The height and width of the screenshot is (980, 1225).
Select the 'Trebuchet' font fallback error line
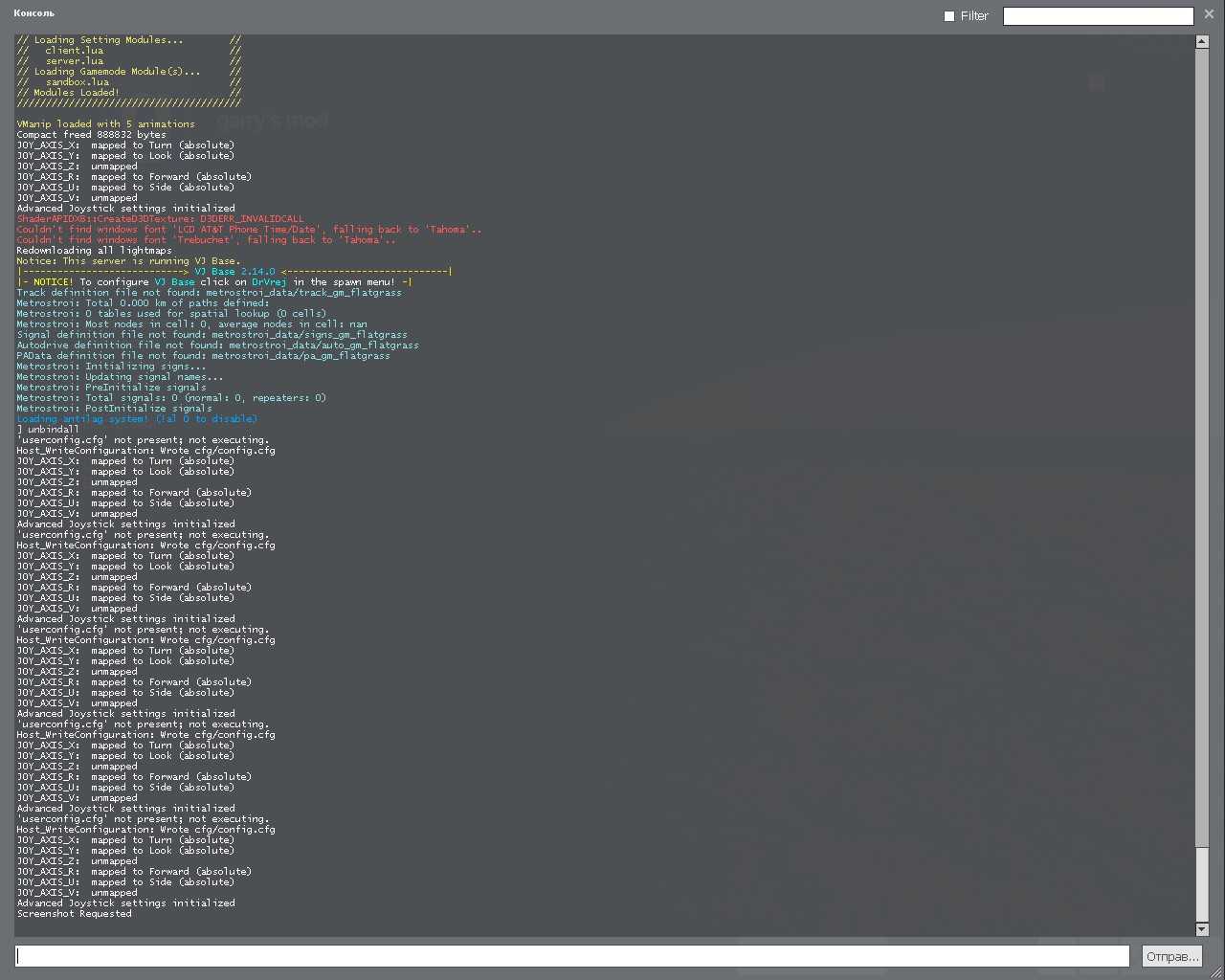point(206,240)
